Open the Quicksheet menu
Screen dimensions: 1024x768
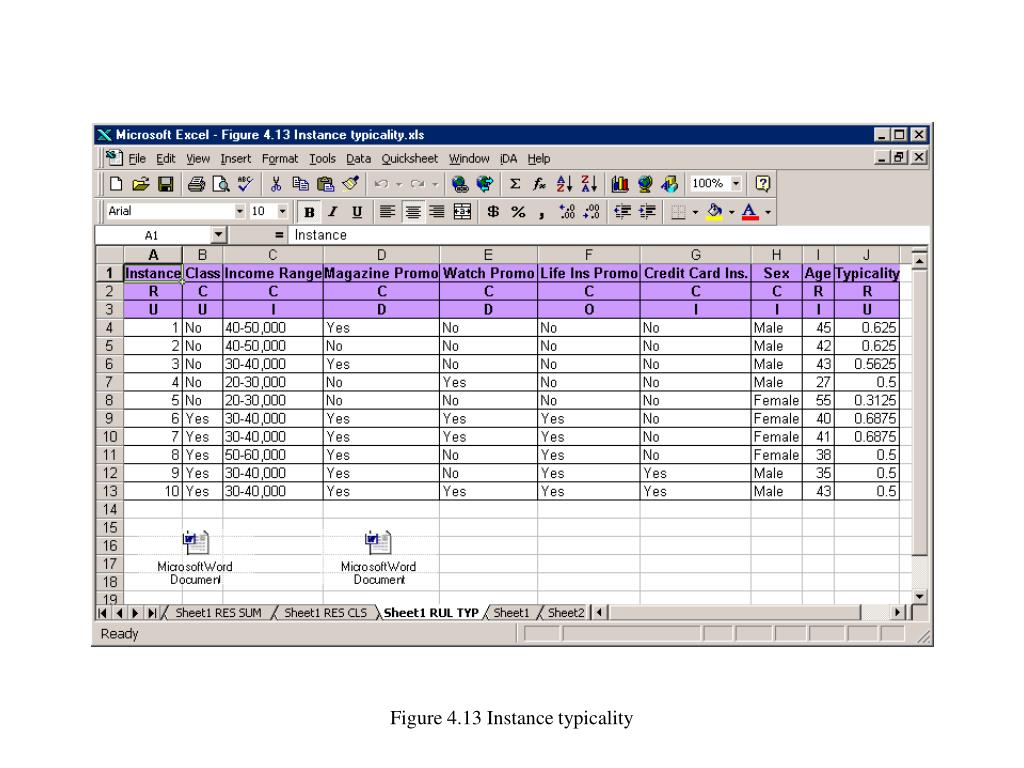point(409,159)
